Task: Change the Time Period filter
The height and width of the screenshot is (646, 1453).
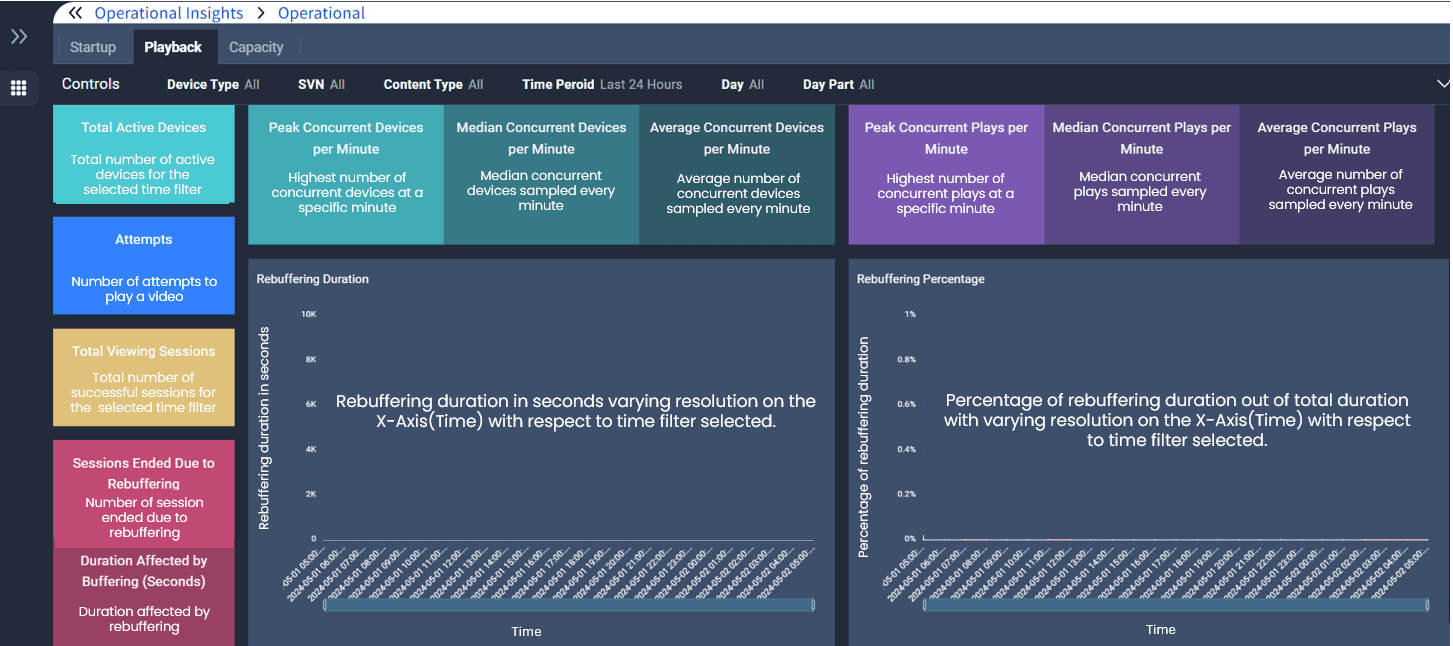Action: (601, 85)
